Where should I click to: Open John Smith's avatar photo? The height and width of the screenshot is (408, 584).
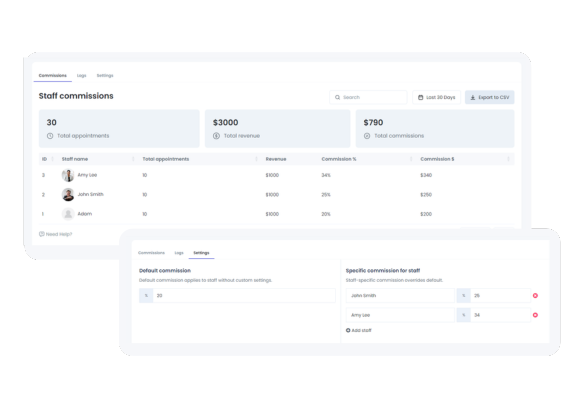point(68,194)
